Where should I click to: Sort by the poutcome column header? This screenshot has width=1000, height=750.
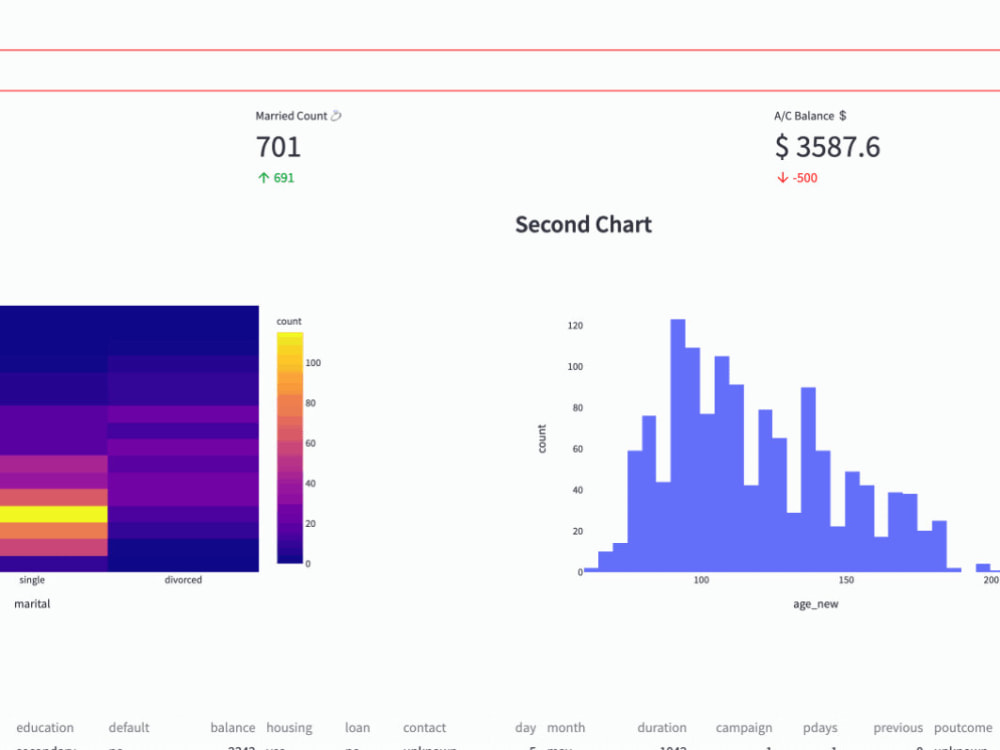(963, 728)
